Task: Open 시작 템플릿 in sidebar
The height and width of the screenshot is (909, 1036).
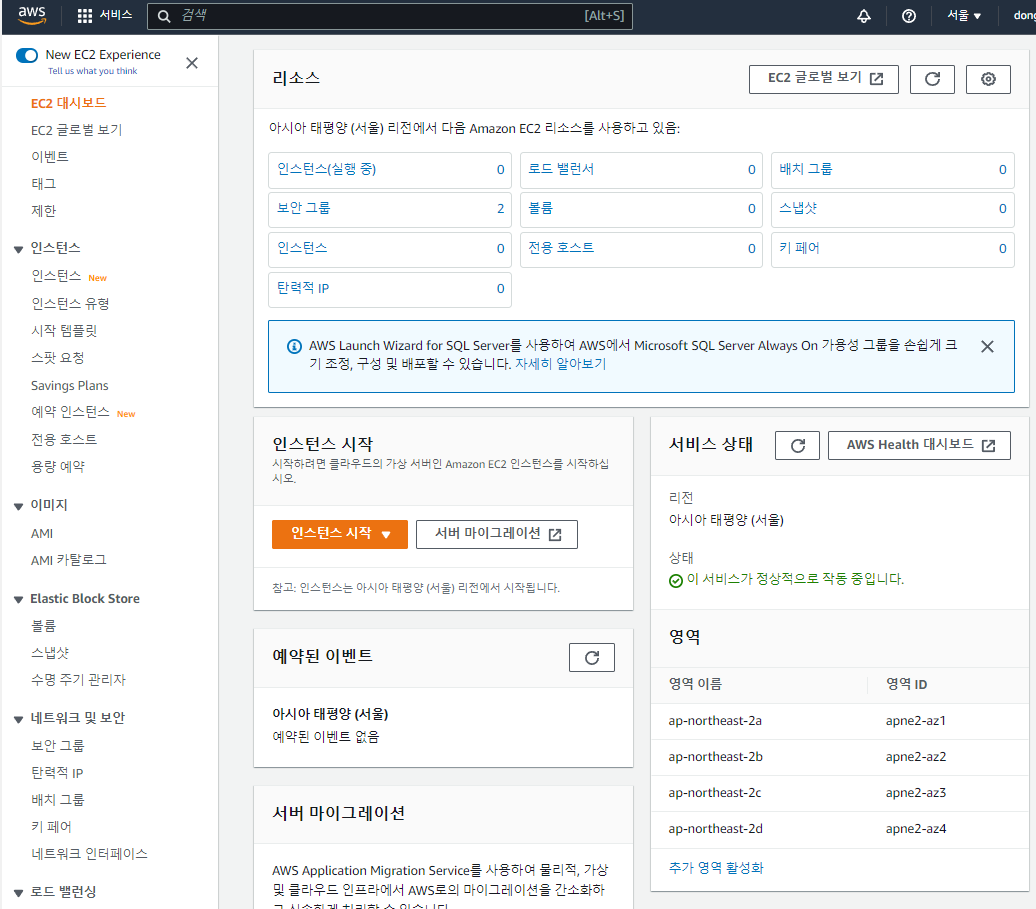Action: 64,331
